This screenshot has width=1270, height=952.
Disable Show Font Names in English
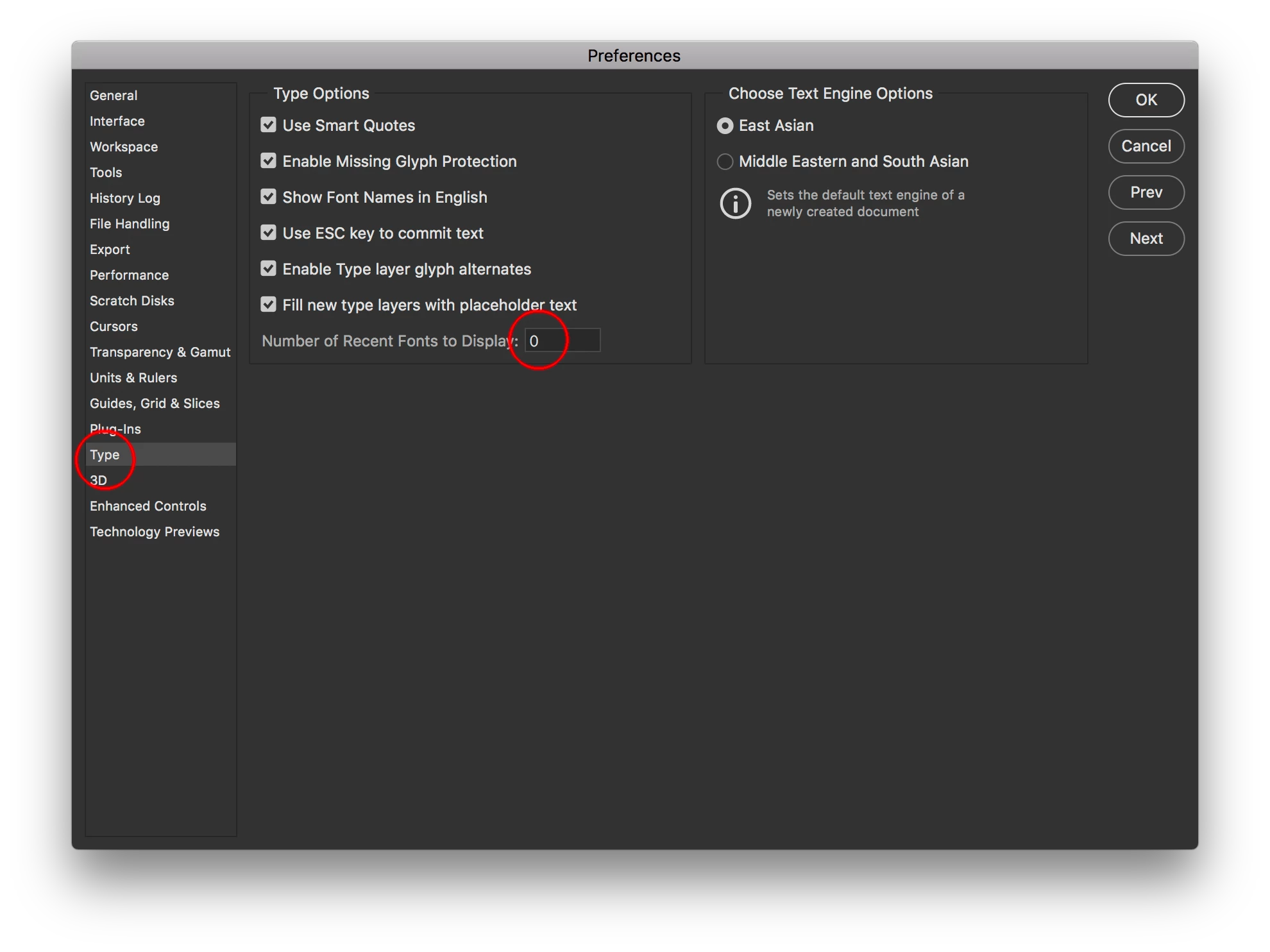point(268,197)
